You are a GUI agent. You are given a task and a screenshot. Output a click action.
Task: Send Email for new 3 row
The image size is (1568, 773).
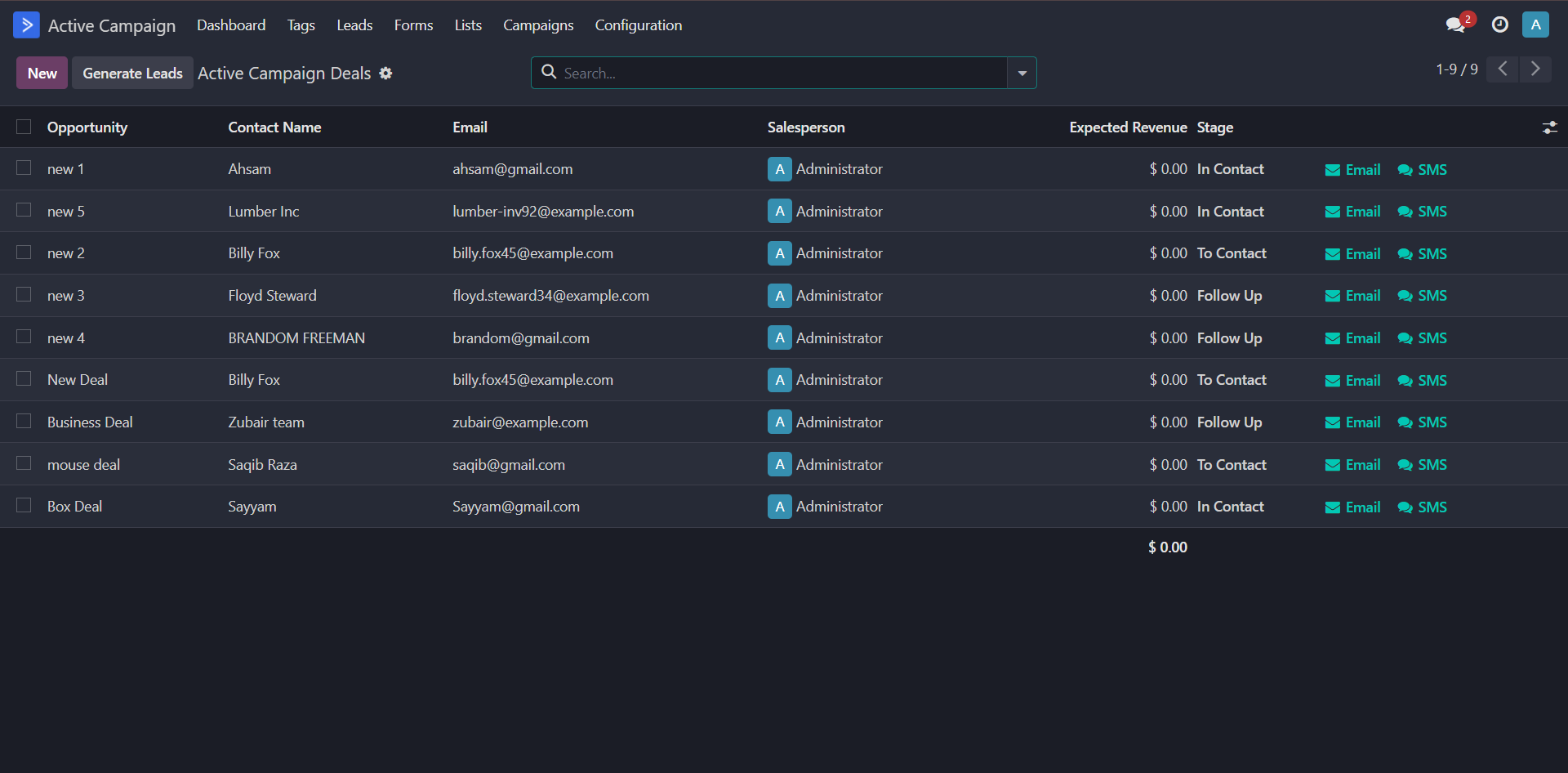(x=1352, y=296)
